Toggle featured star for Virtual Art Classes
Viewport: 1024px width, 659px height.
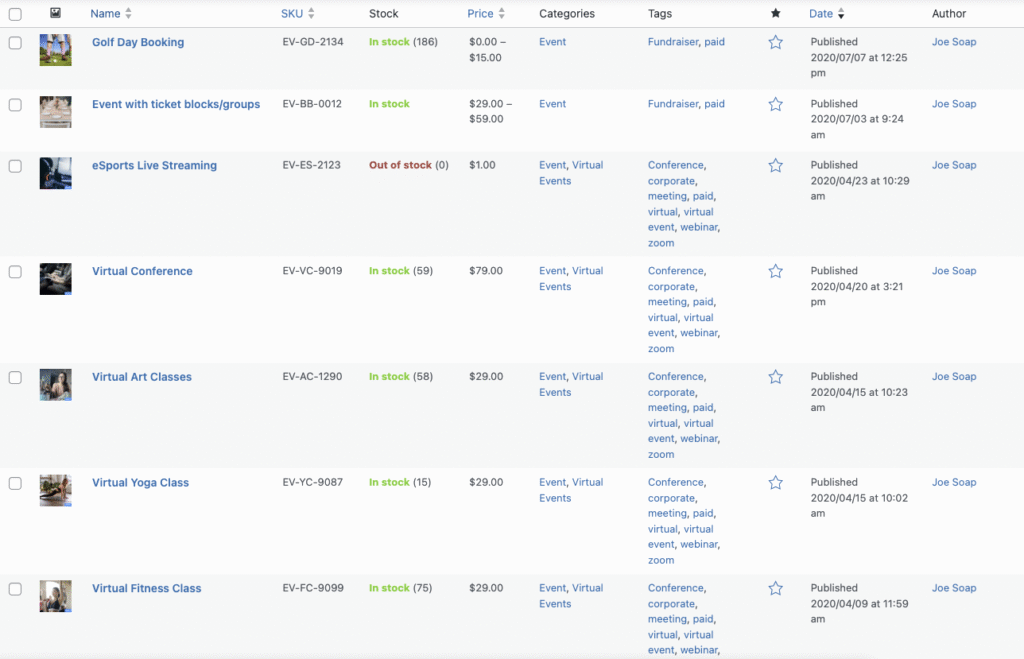[775, 377]
